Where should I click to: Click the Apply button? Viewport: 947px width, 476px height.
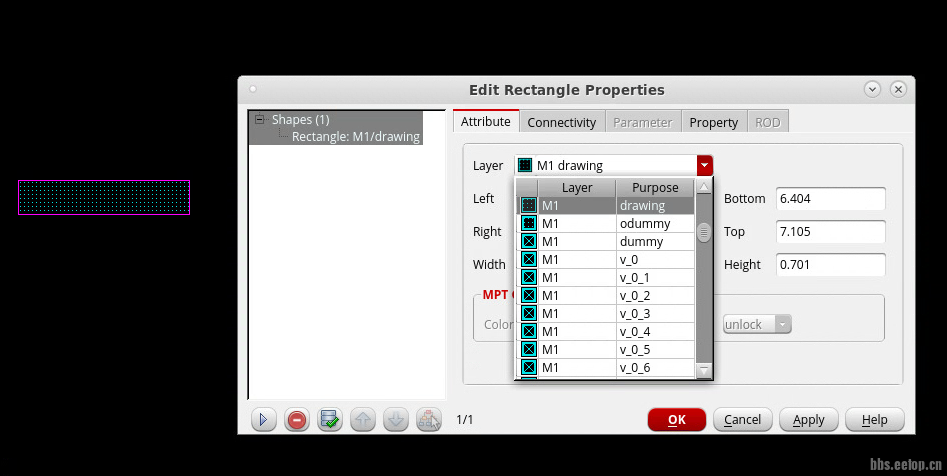[x=809, y=420]
